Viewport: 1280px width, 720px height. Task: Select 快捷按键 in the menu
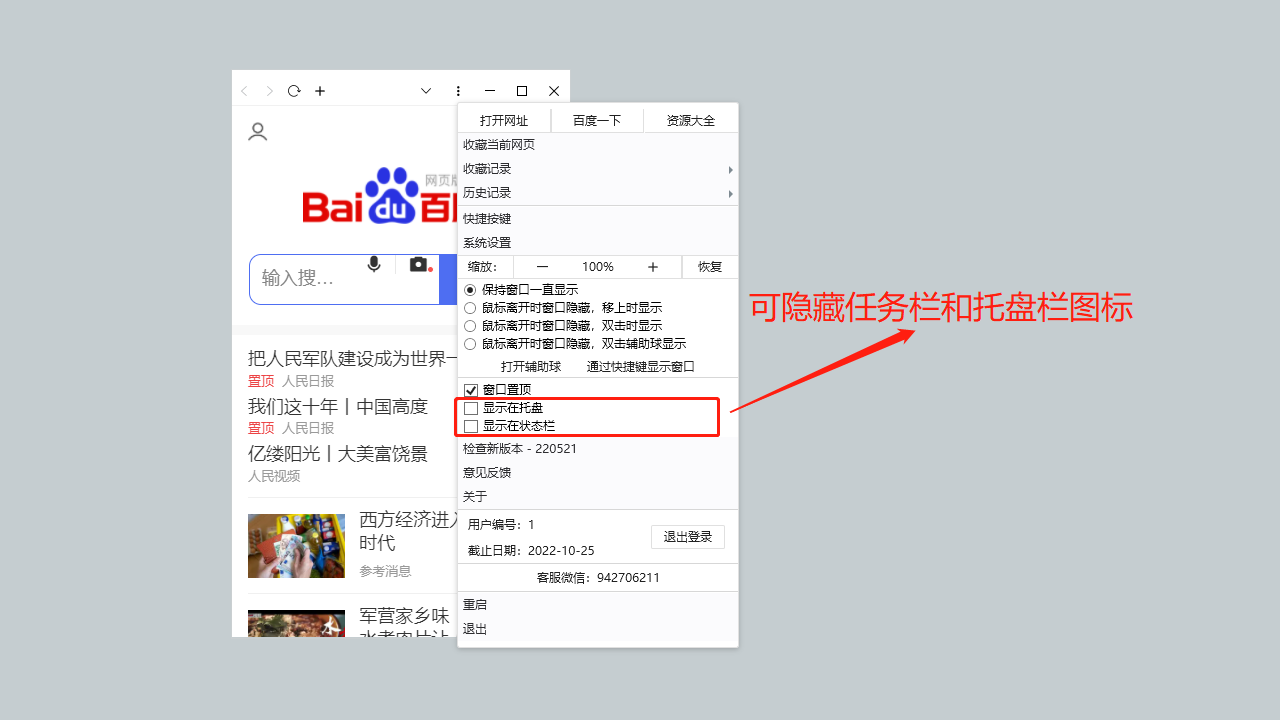[x=486, y=218]
